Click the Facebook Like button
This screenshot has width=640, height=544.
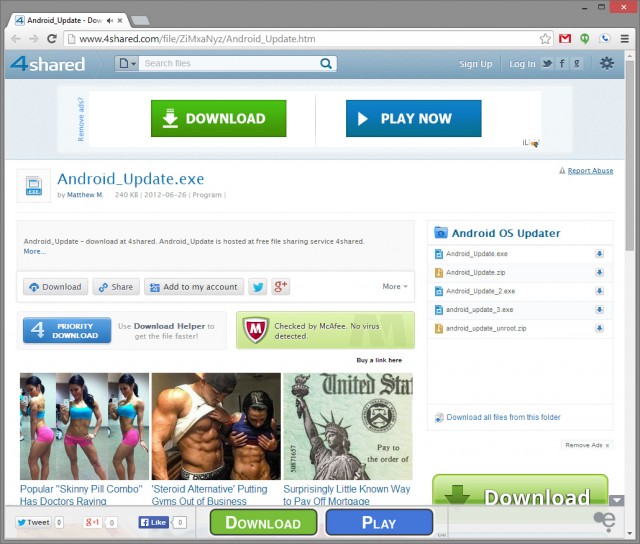coord(153,522)
